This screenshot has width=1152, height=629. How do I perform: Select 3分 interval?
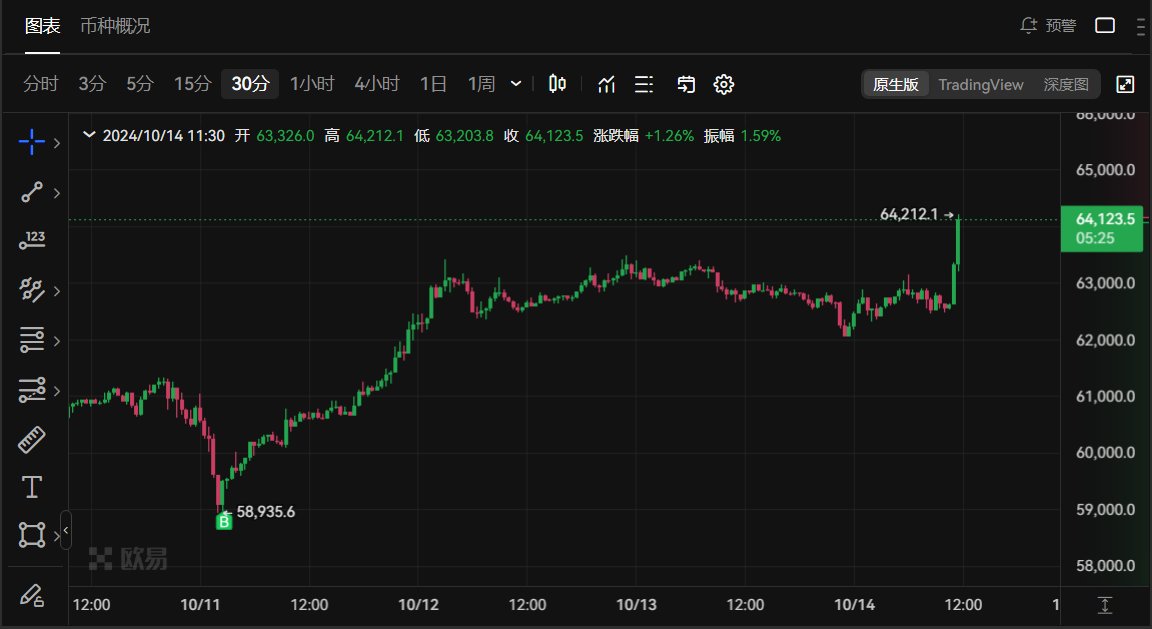click(92, 84)
